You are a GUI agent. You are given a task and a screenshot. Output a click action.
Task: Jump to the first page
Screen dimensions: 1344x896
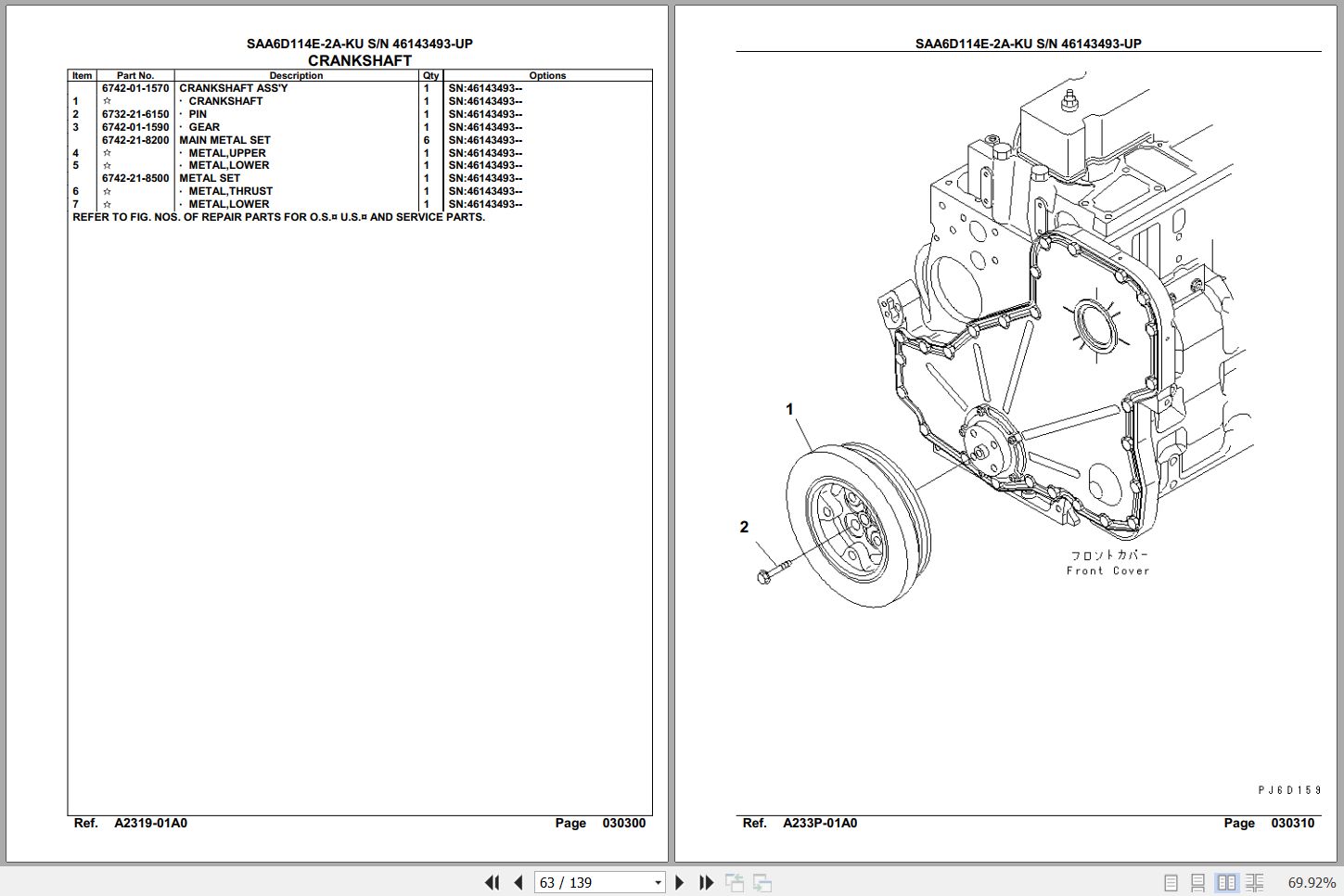[x=493, y=882]
